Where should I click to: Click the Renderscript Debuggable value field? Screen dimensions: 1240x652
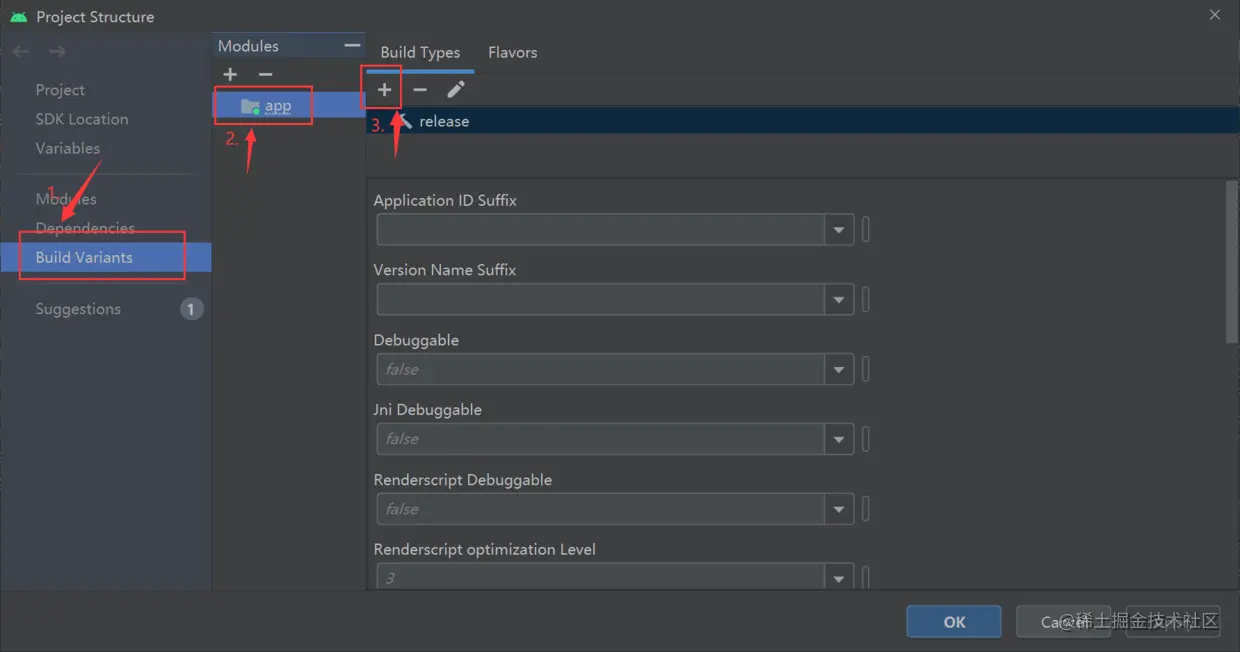601,509
